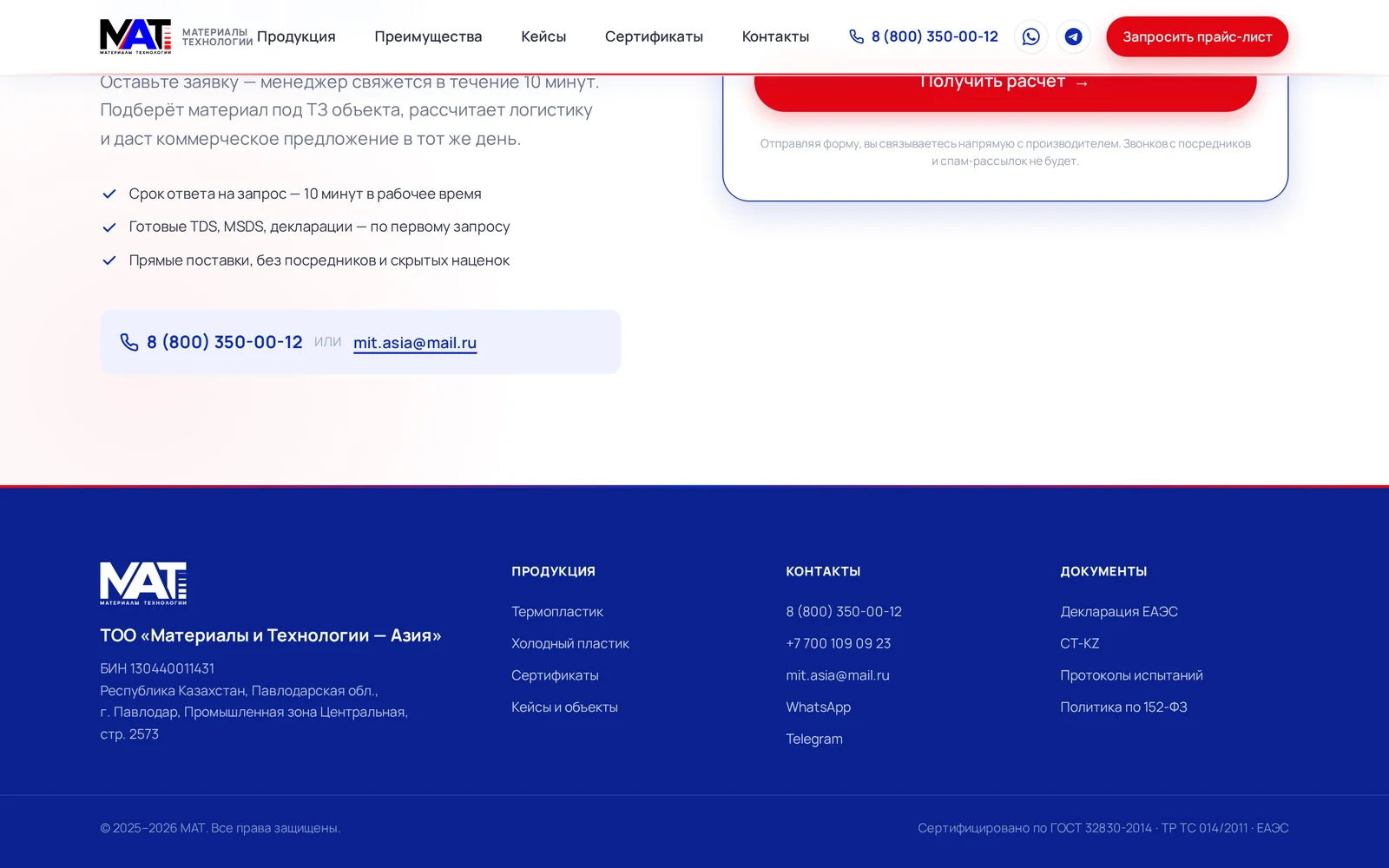Open WhatsApp footer link
1389x868 pixels.
click(x=819, y=707)
